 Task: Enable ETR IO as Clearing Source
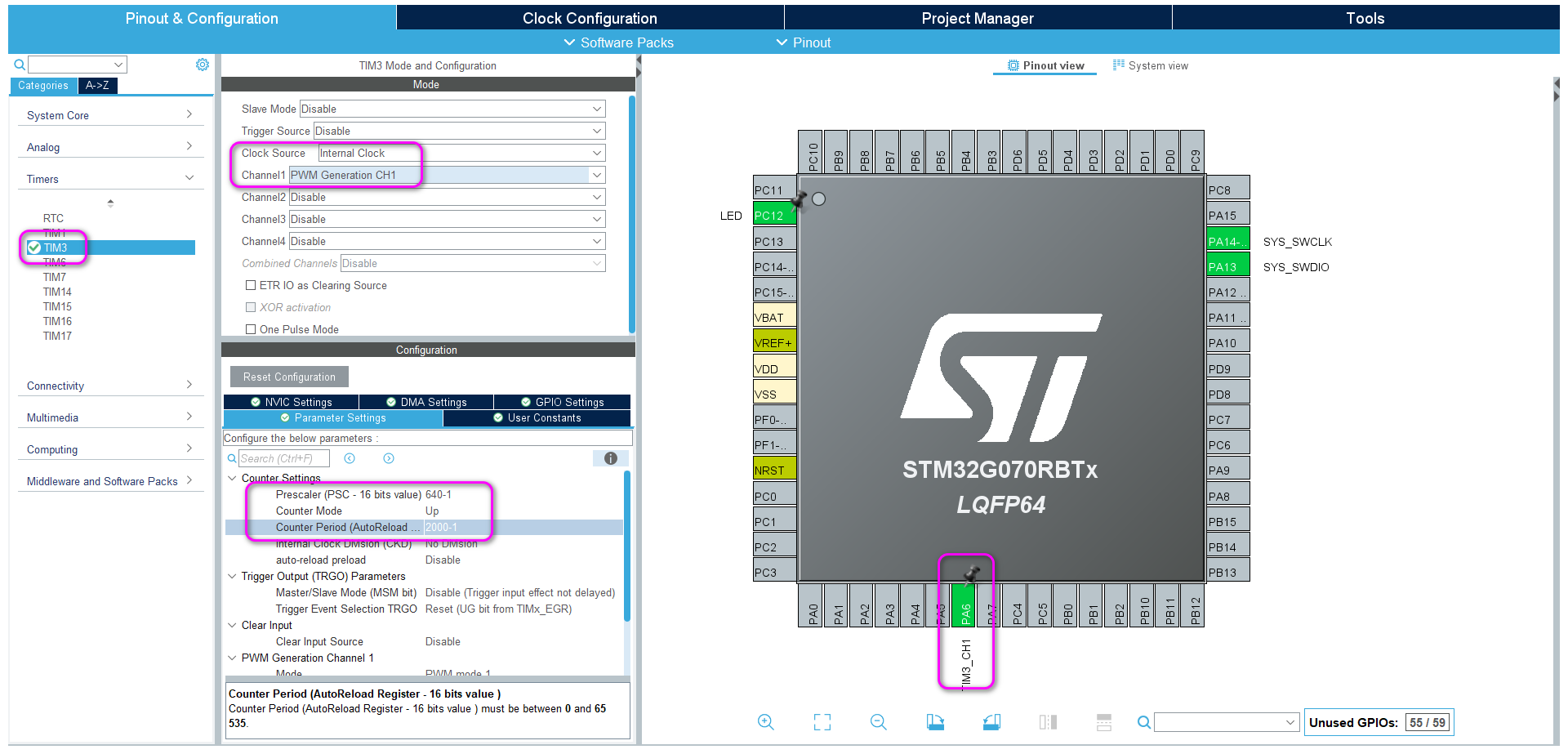[x=251, y=285]
